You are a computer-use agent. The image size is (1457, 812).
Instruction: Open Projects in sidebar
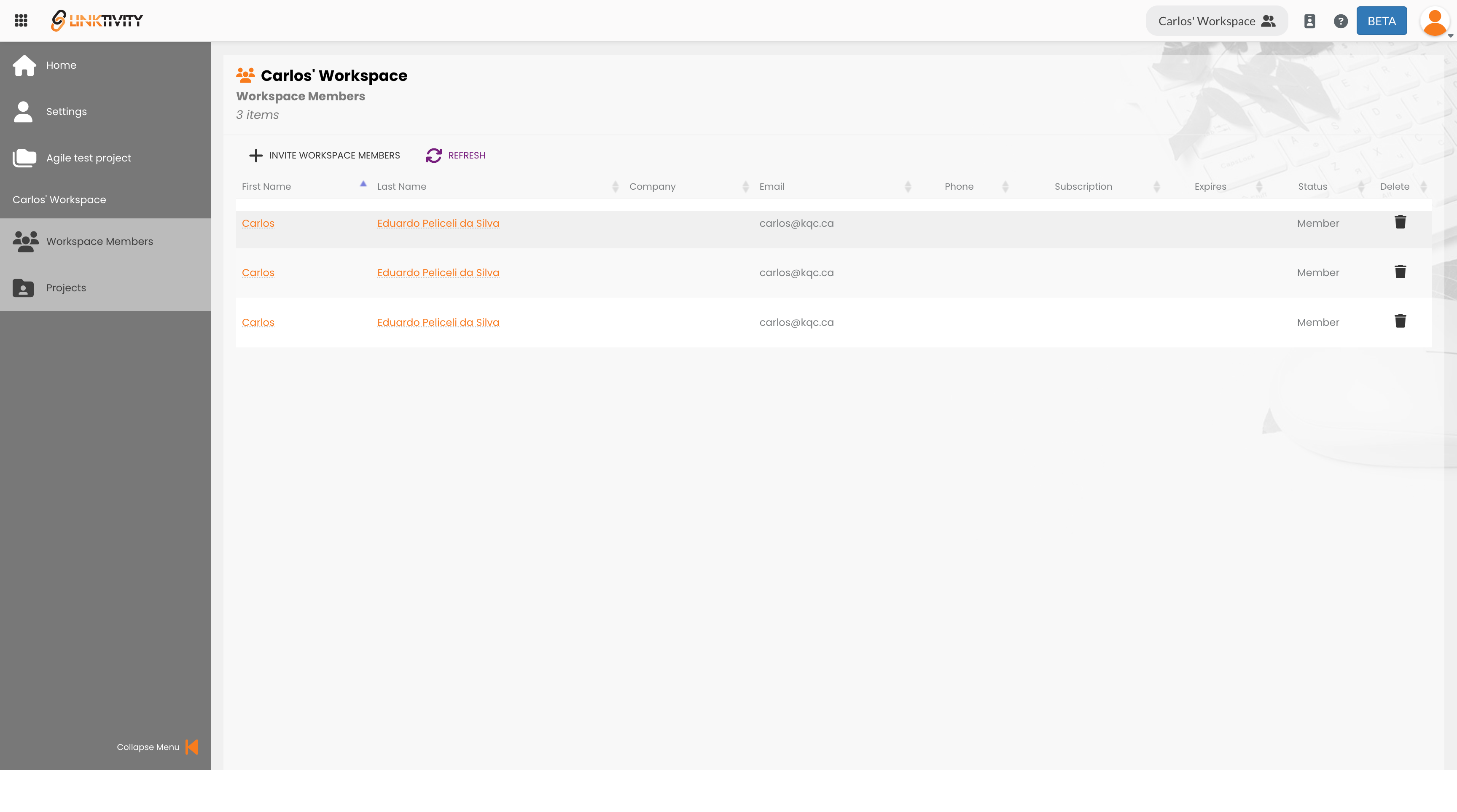pyautogui.click(x=105, y=288)
